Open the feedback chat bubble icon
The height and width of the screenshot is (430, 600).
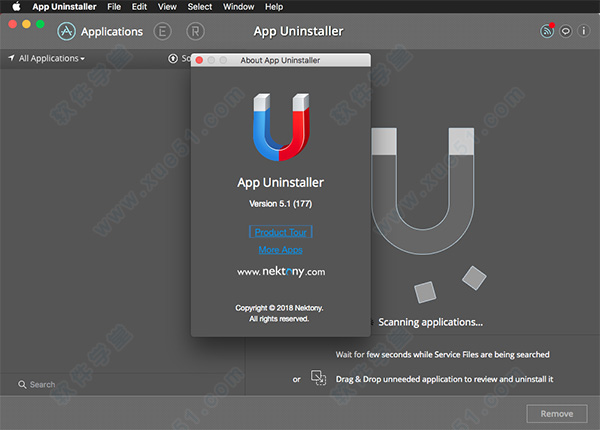[x=566, y=31]
